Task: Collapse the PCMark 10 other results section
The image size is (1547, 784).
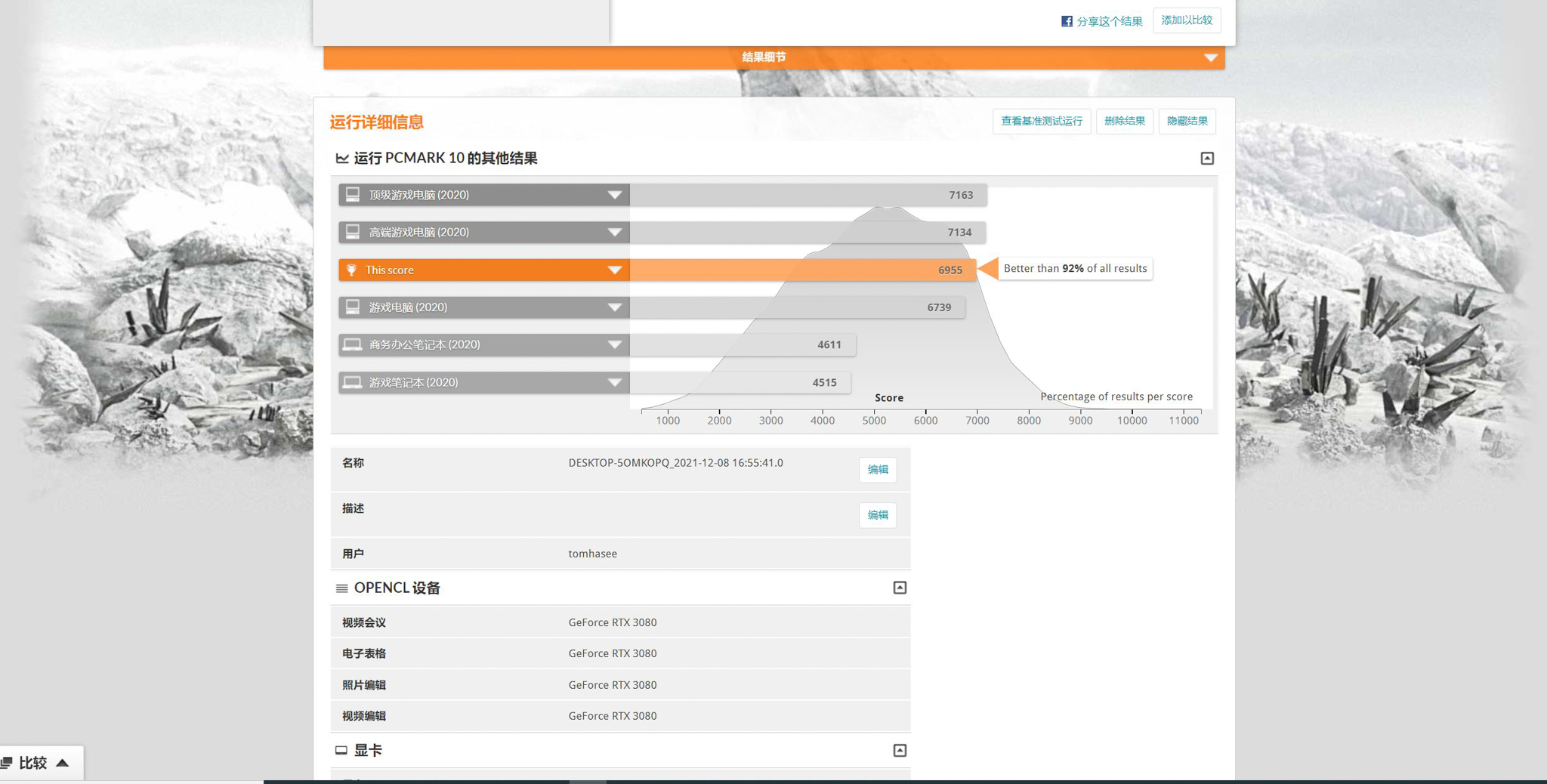Action: pos(1207,159)
